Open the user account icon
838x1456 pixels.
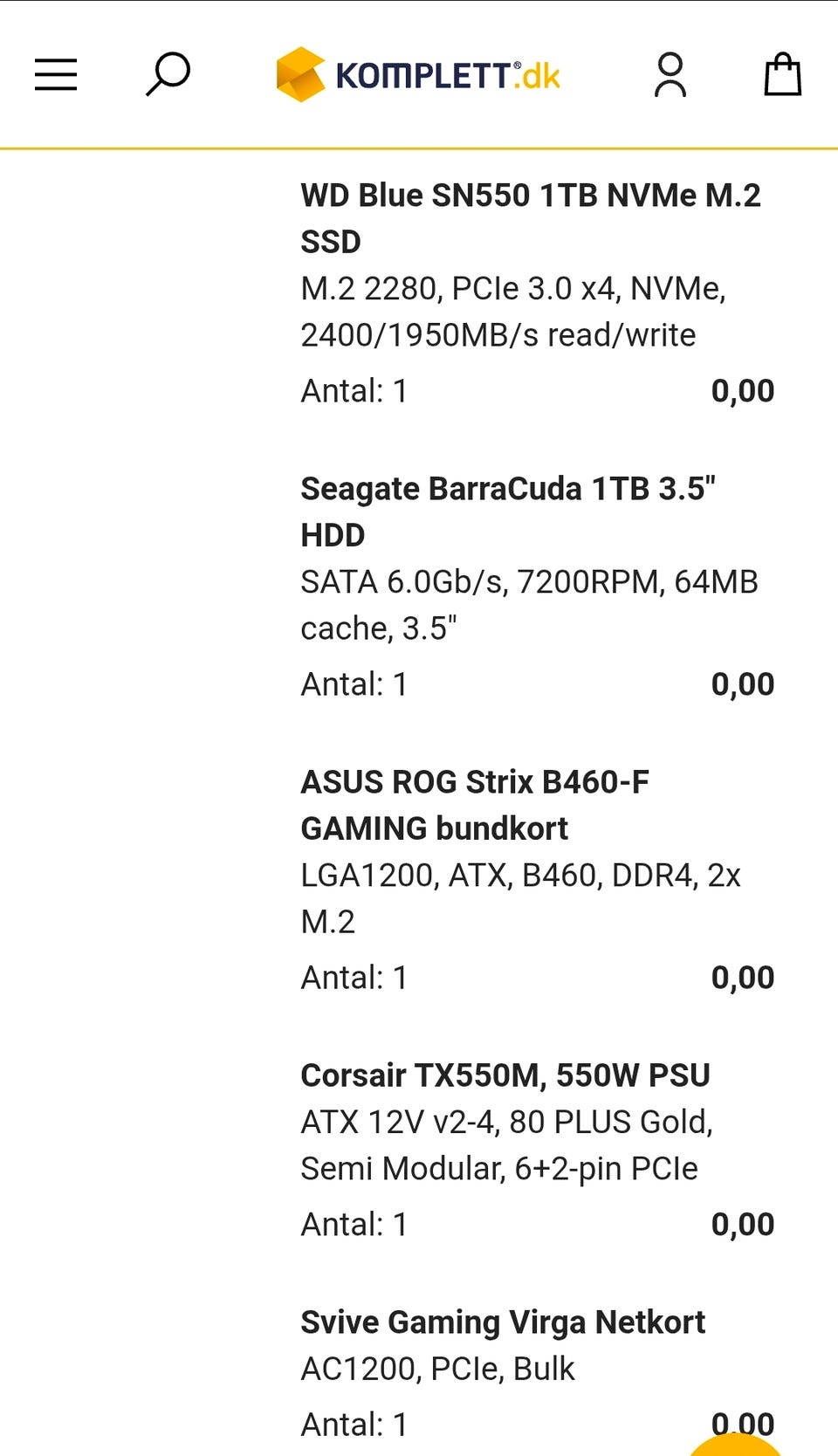670,75
